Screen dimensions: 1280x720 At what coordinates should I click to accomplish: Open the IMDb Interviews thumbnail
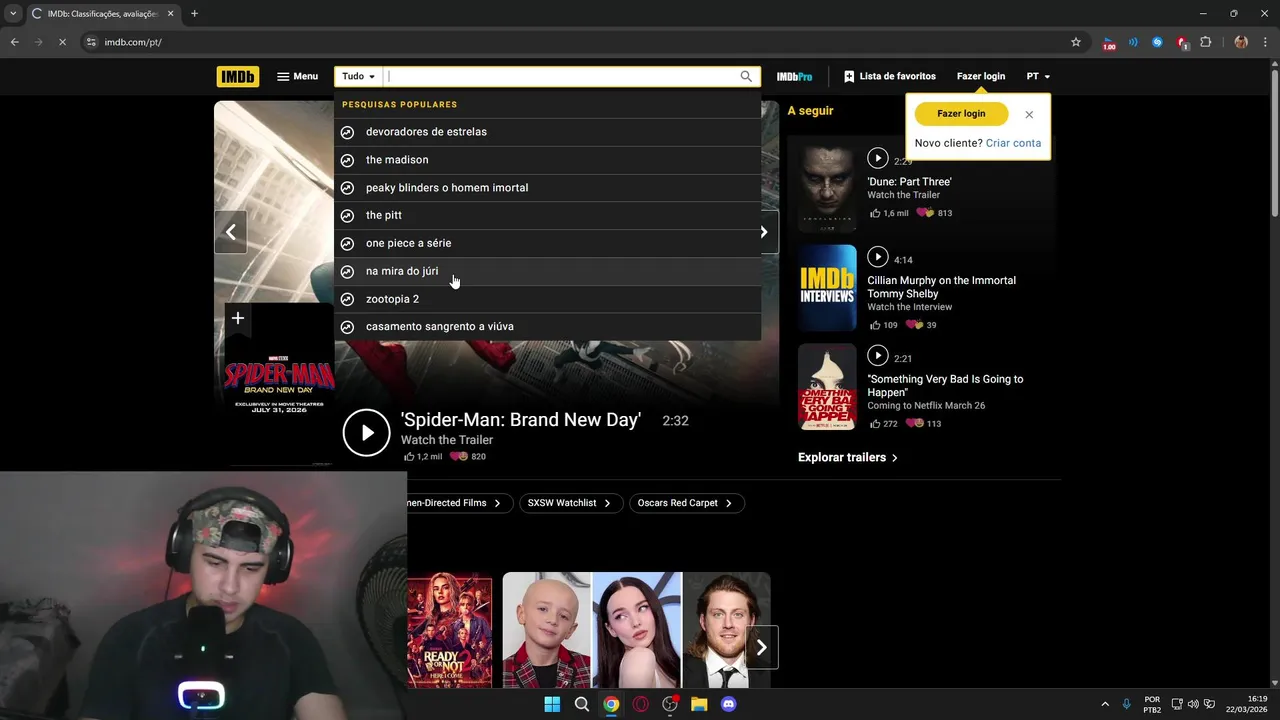[827, 288]
